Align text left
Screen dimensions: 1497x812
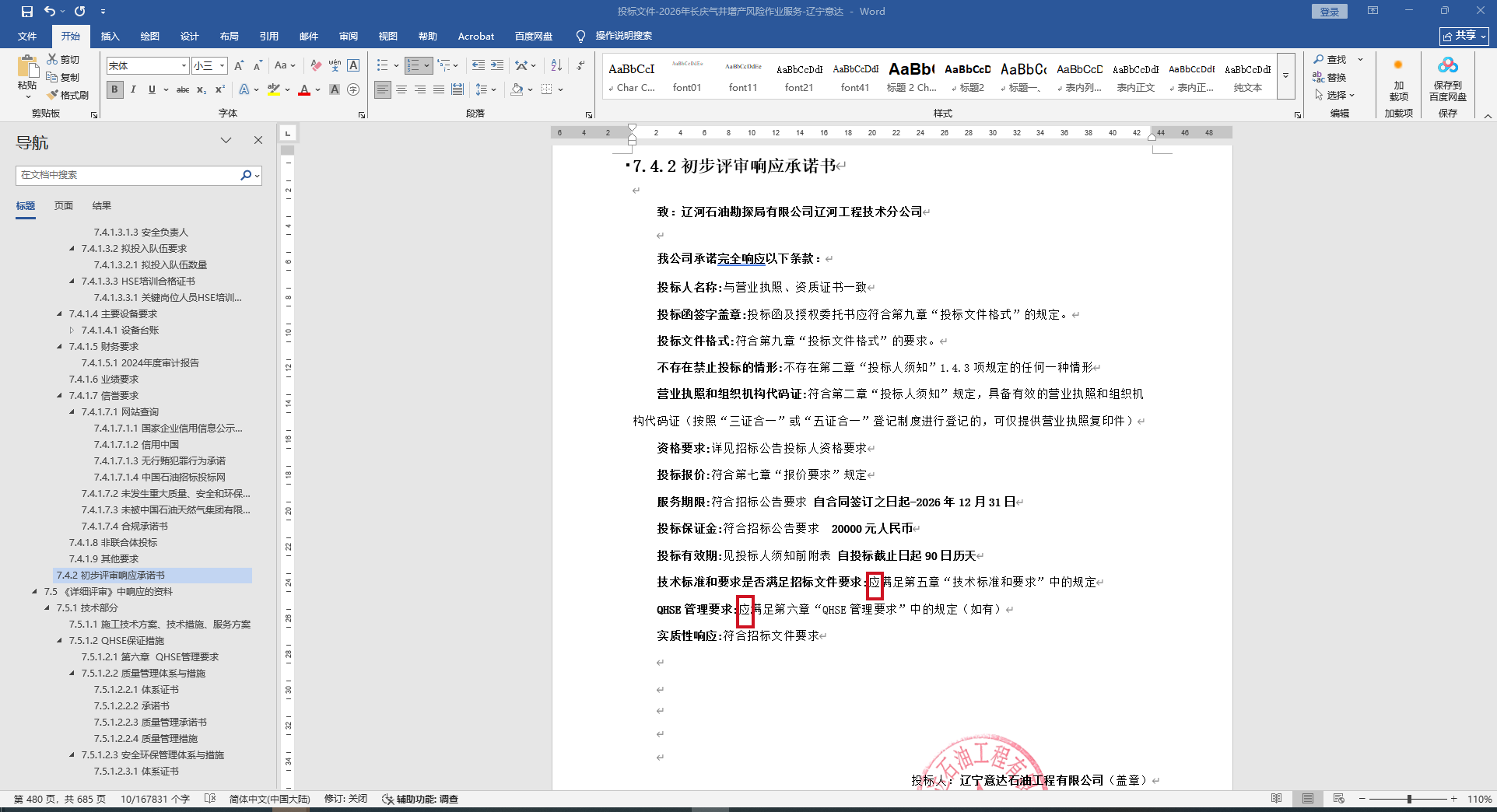383,90
